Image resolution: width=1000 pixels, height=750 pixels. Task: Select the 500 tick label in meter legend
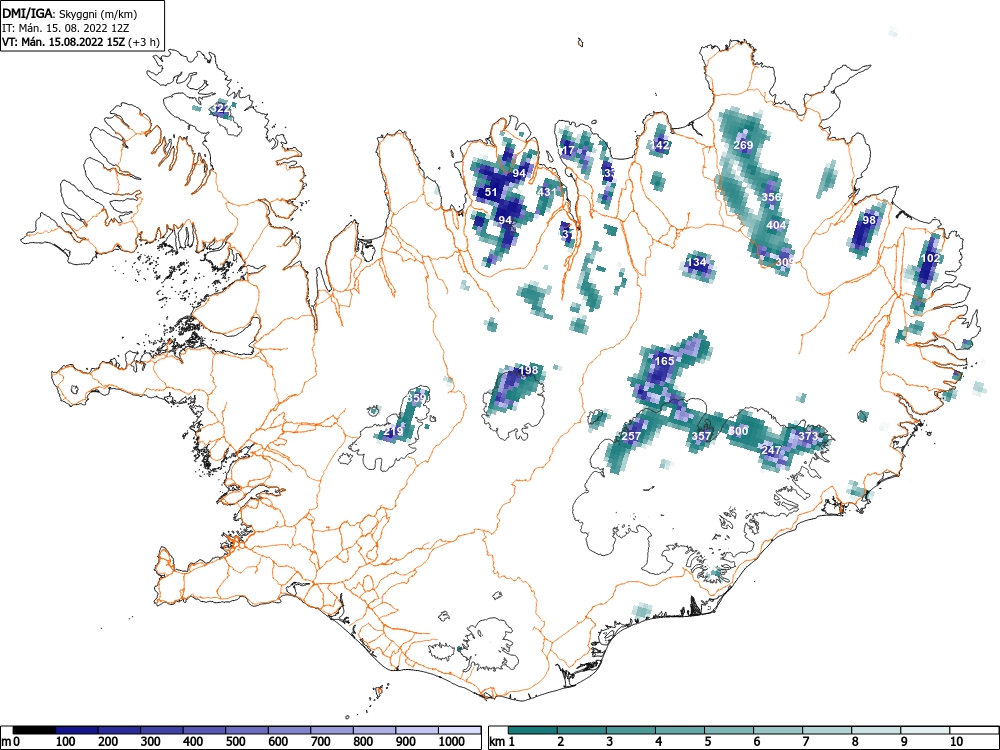click(235, 742)
